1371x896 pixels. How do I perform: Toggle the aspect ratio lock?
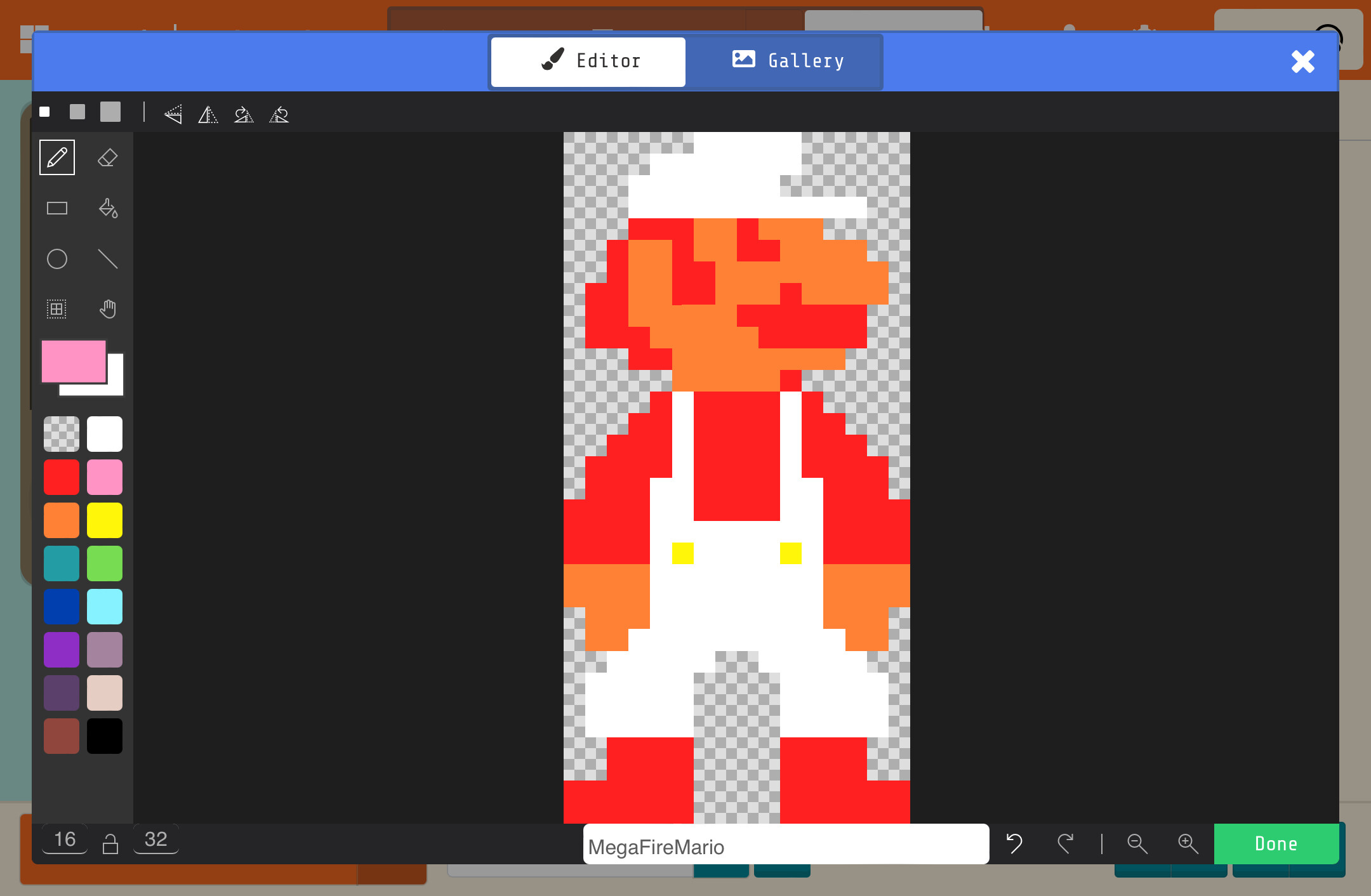(110, 843)
